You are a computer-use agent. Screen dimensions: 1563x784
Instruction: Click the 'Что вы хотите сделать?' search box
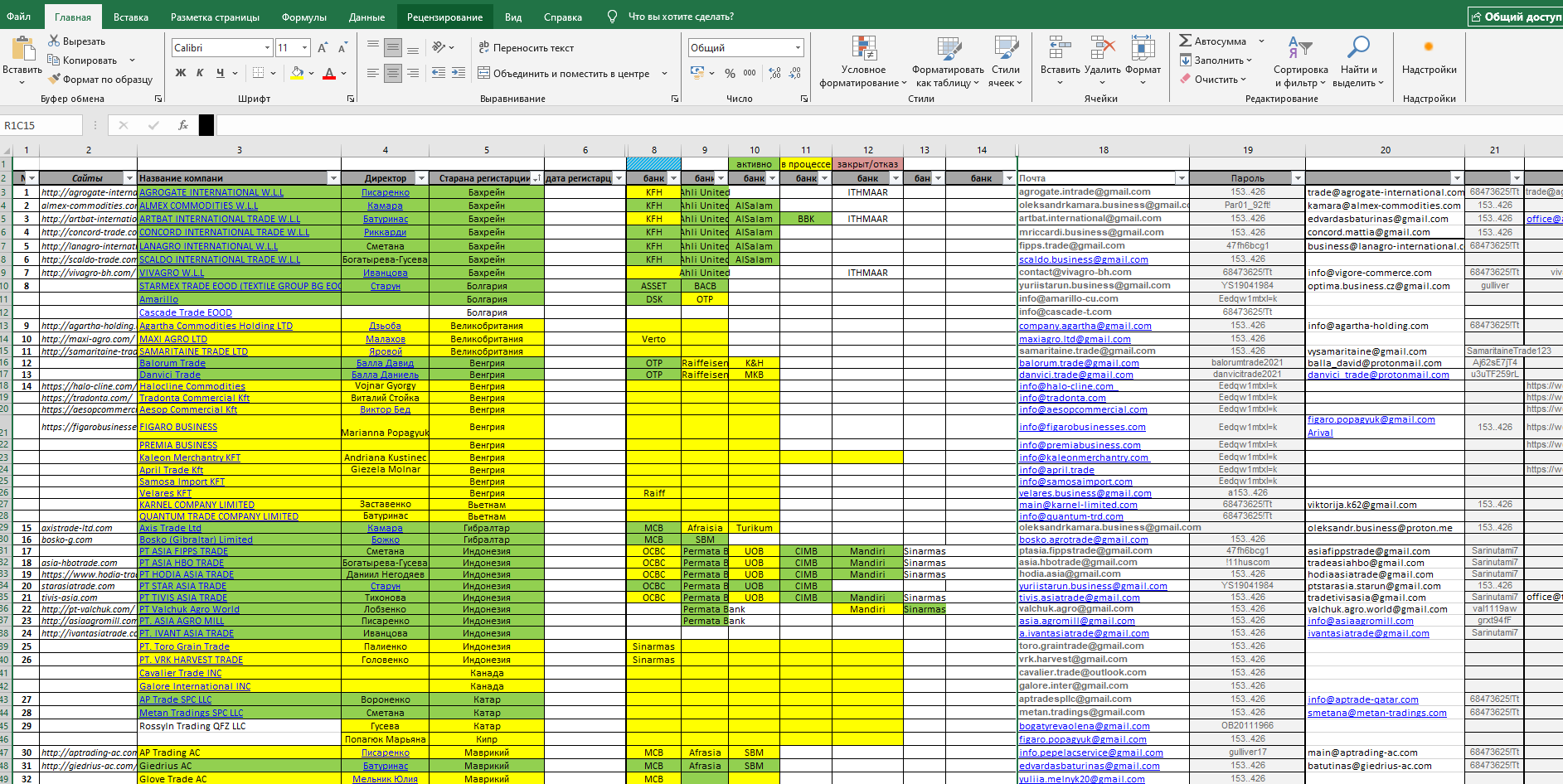pyautogui.click(x=681, y=17)
